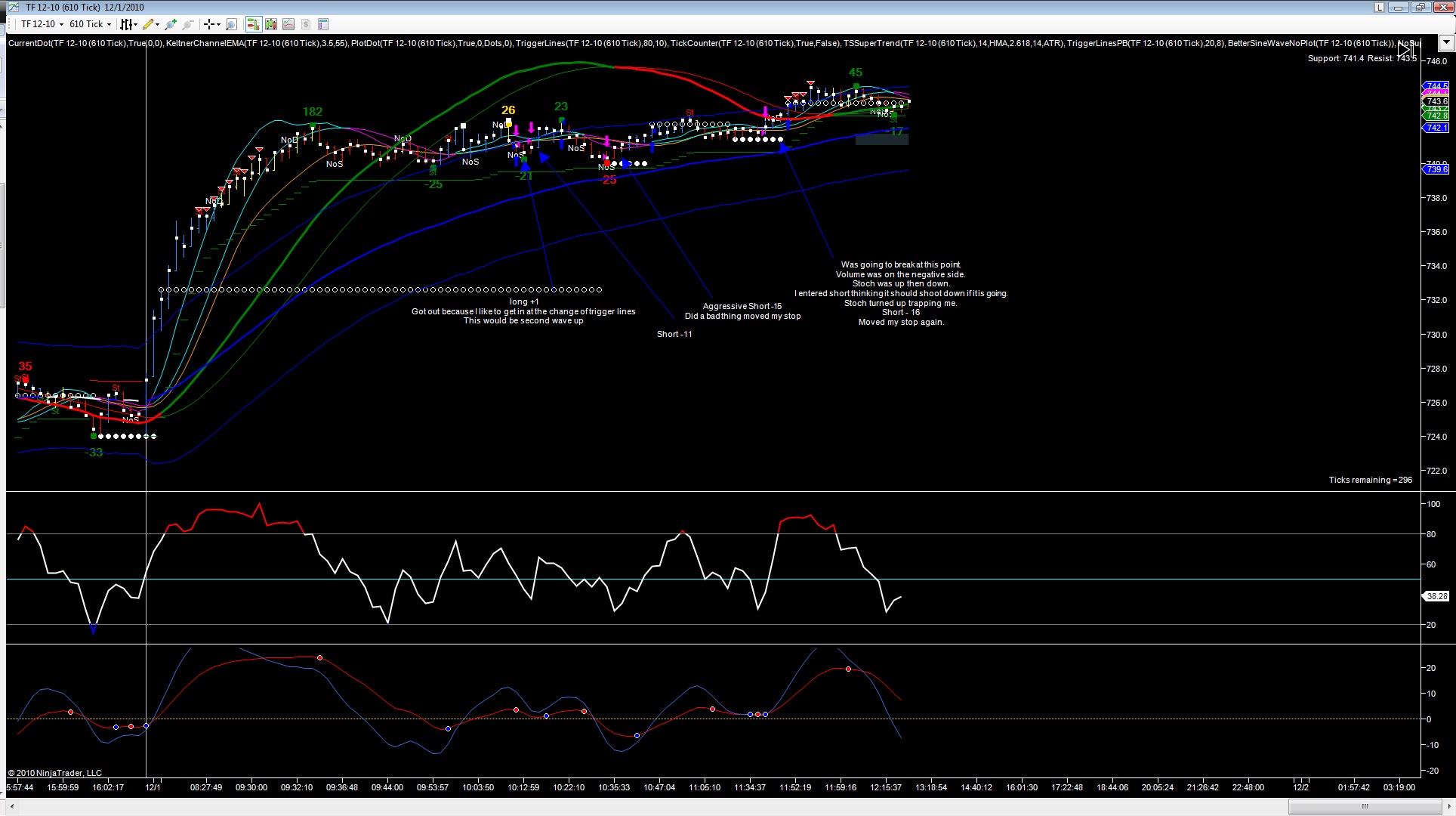Expand the cursor type dropdown arrow
This screenshot has width=1456, height=816.
click(x=218, y=24)
